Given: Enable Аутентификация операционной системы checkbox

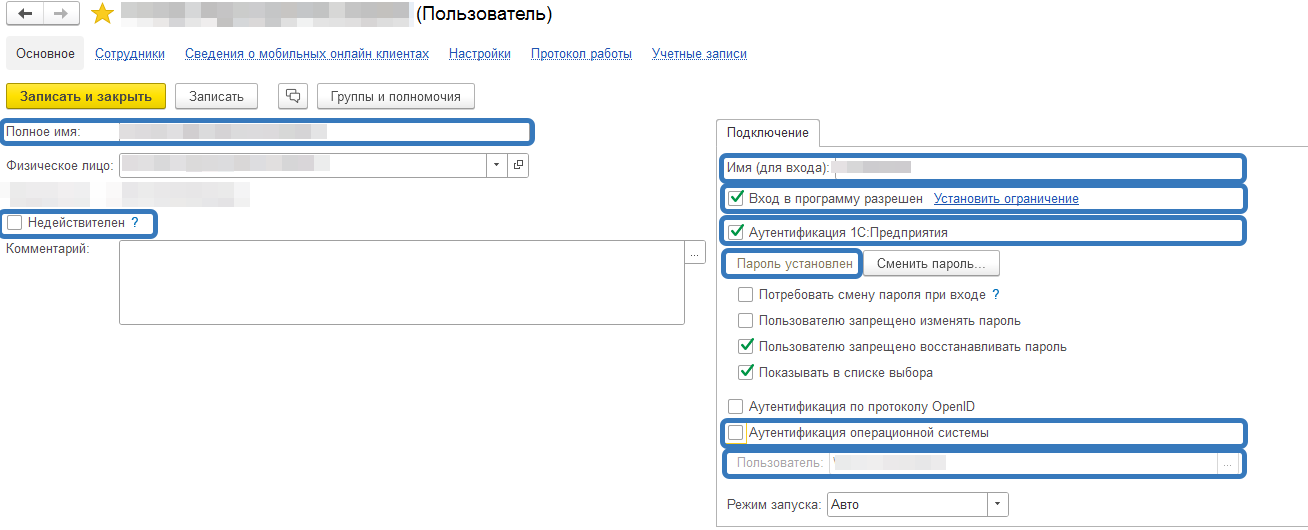Looking at the screenshot, I should 737,433.
